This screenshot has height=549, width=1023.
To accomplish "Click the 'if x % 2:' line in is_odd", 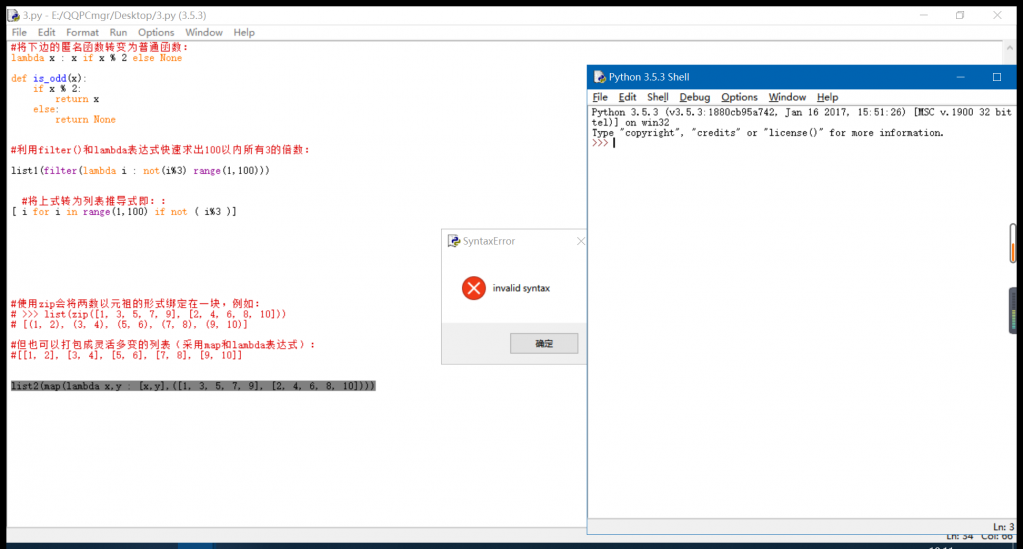I will [x=57, y=89].
